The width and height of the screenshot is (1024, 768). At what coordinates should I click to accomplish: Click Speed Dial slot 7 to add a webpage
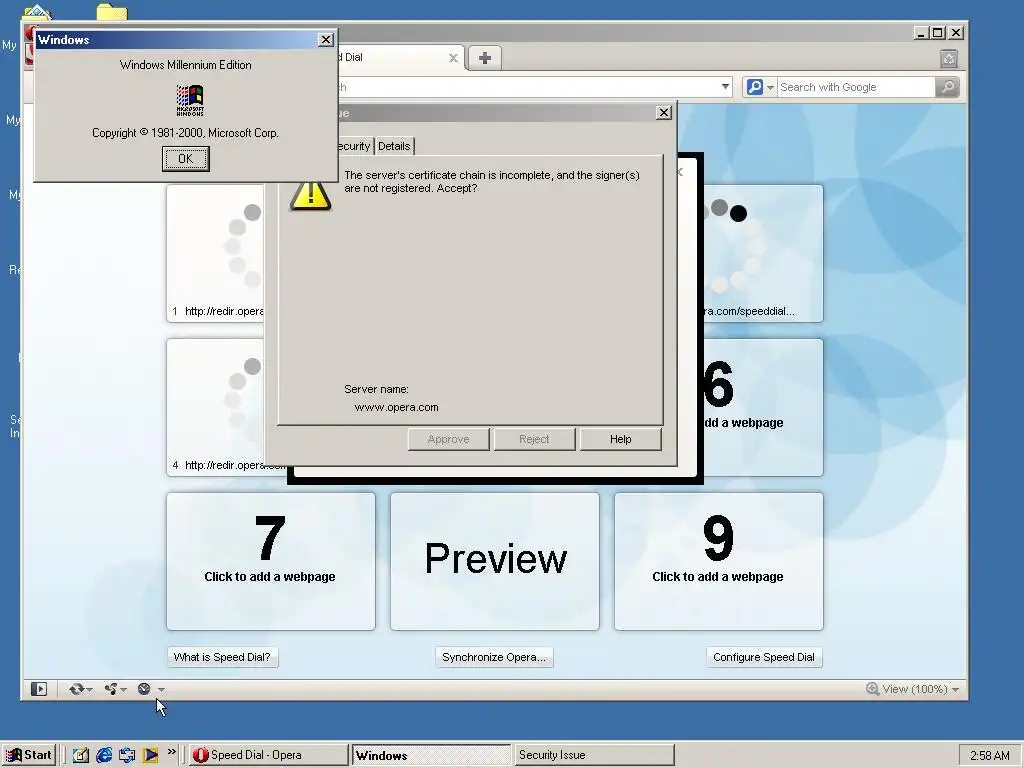pyautogui.click(x=270, y=562)
